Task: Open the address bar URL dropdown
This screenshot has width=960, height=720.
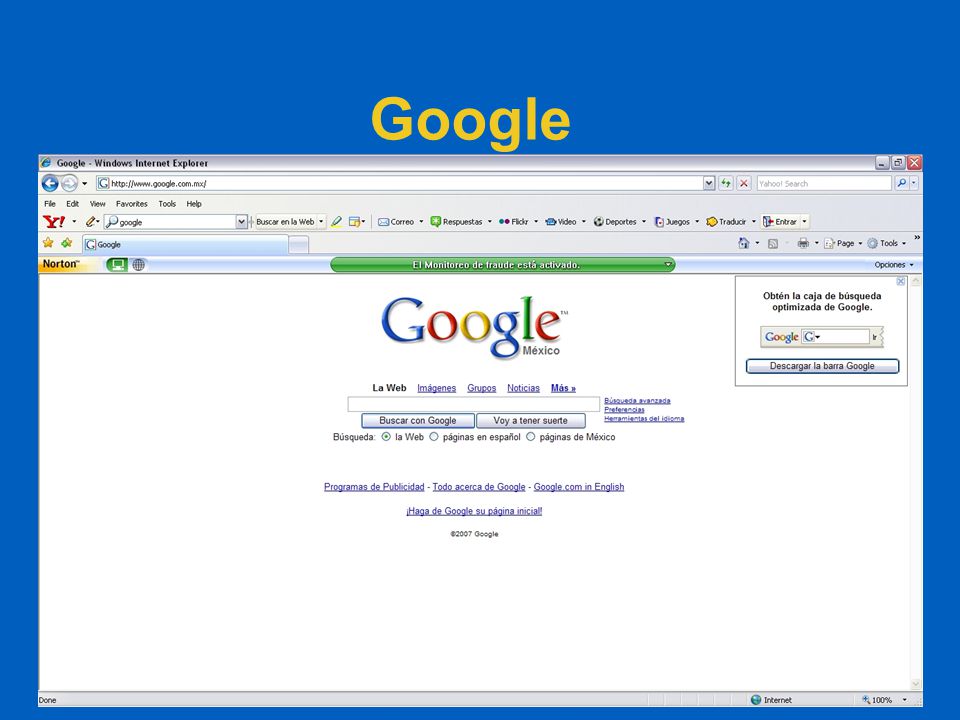Action: (708, 183)
